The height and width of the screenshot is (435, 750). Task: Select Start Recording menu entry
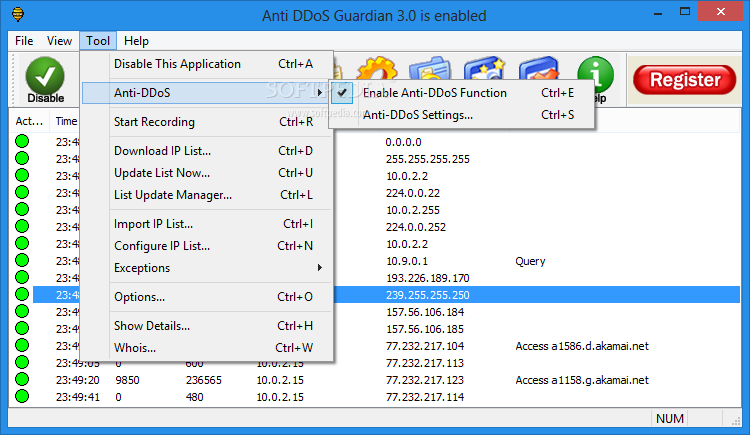207,122
